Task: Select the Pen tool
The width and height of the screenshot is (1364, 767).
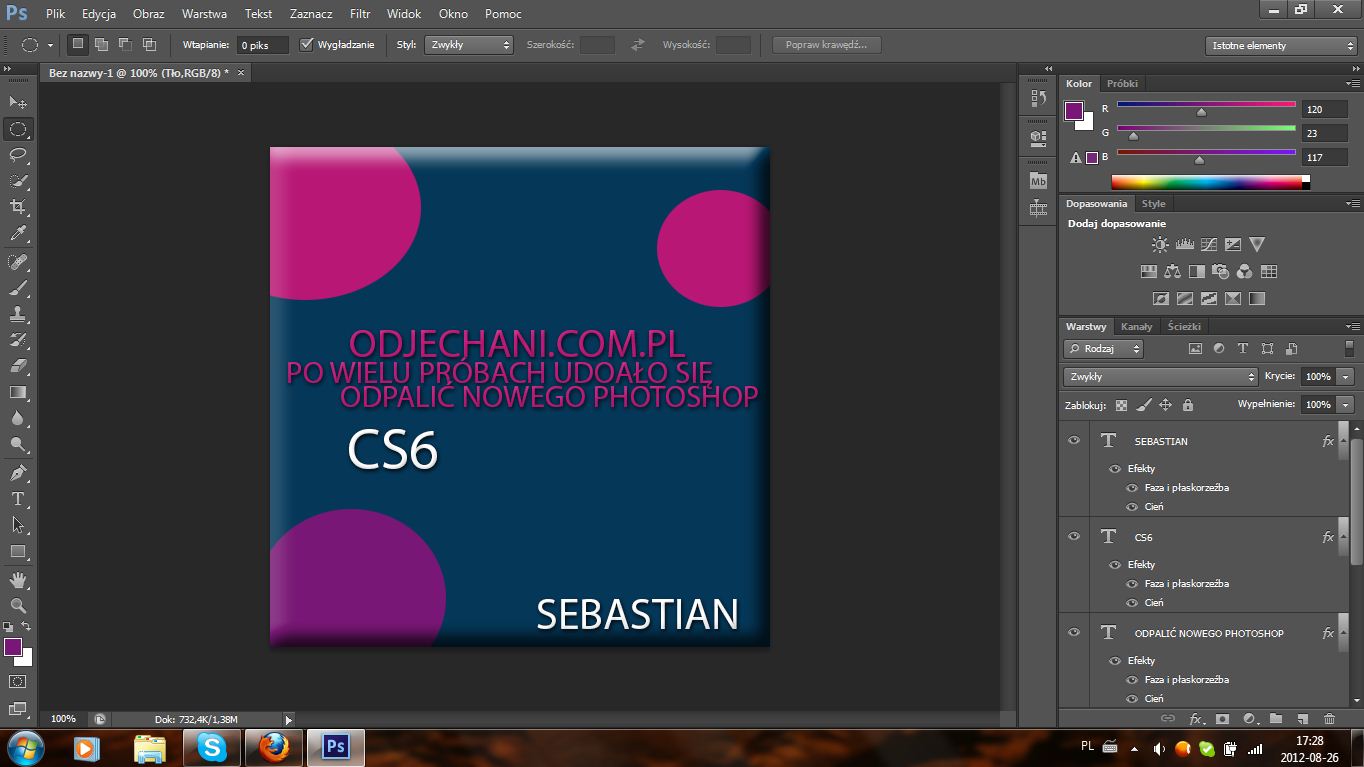Action: [18, 472]
